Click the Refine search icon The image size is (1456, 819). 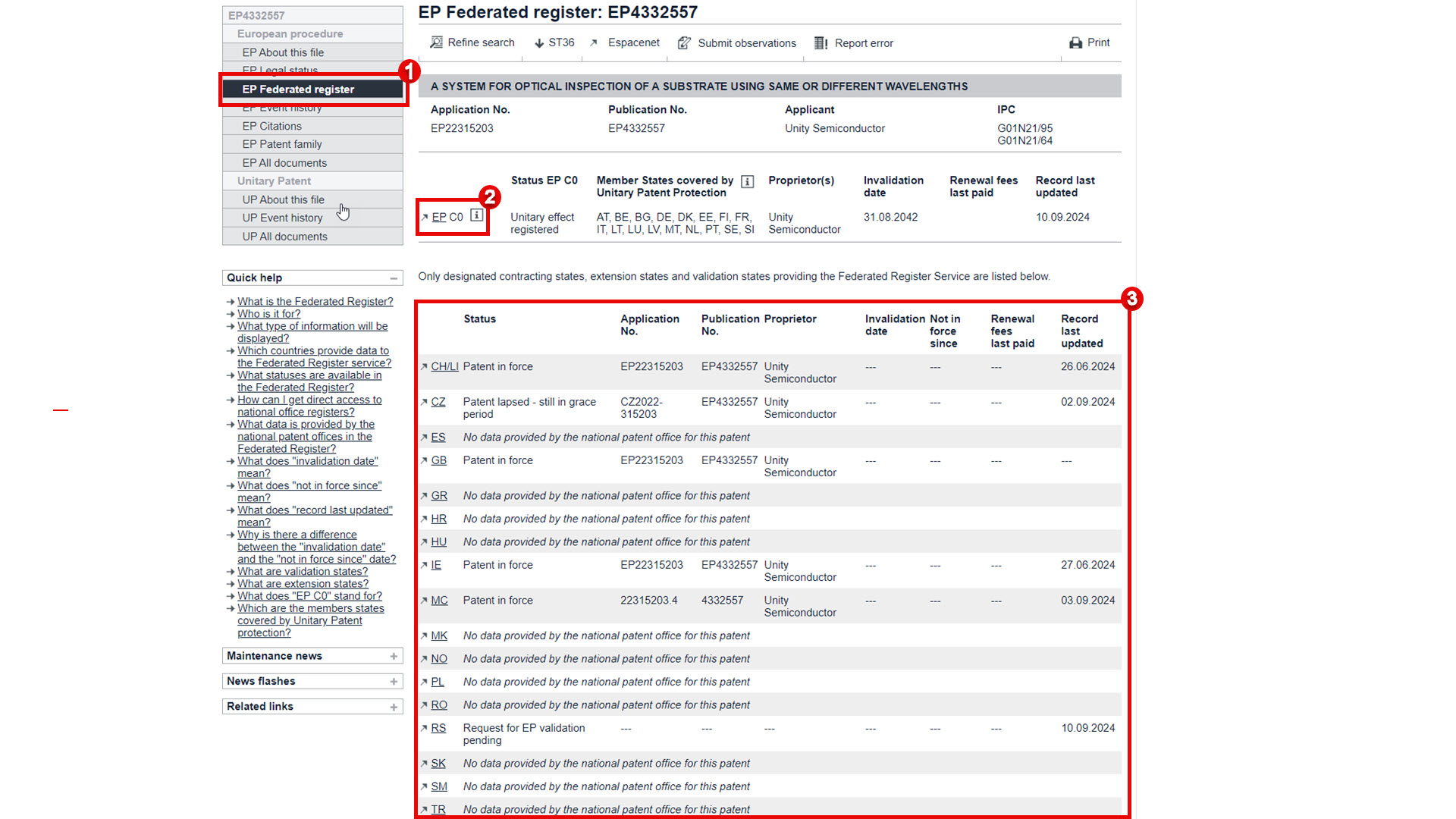tap(436, 42)
